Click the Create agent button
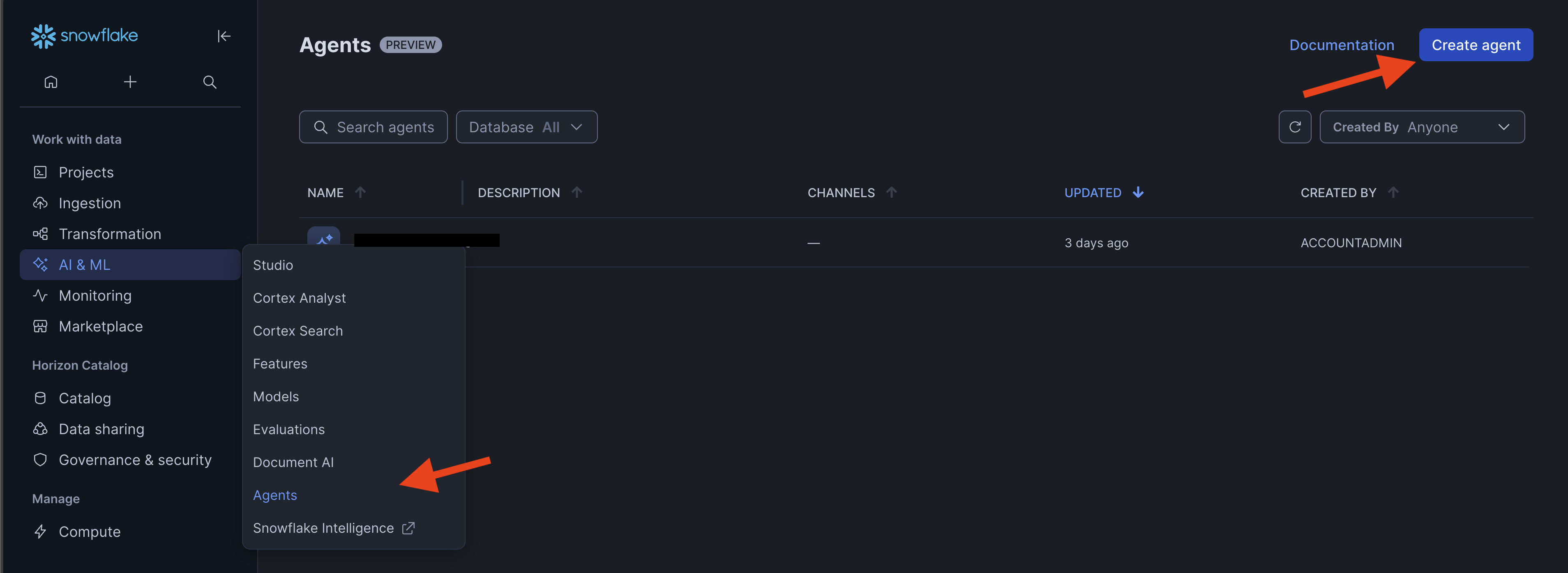This screenshot has width=1568, height=573. tap(1476, 45)
